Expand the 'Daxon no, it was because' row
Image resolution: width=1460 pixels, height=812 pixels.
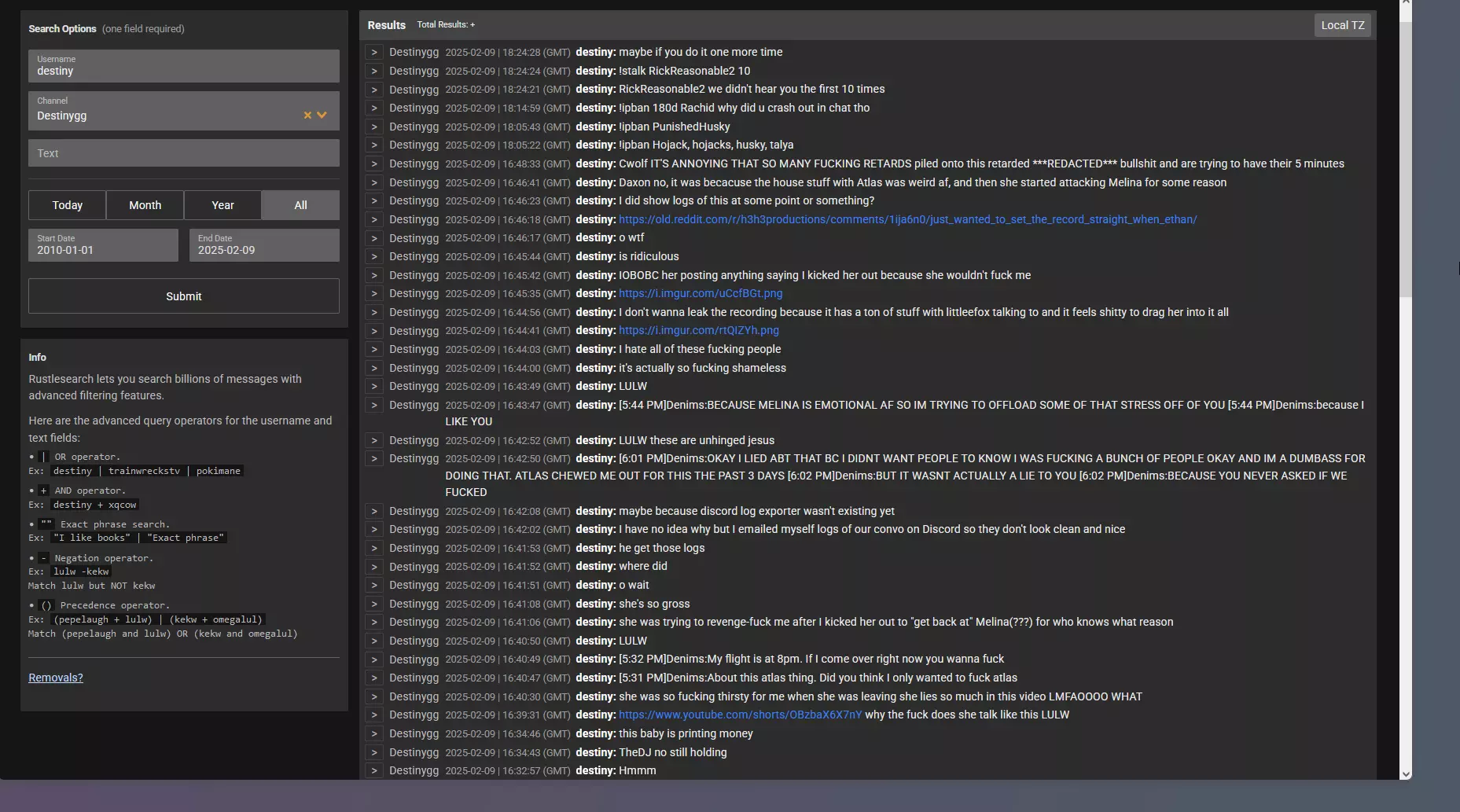pyautogui.click(x=374, y=182)
